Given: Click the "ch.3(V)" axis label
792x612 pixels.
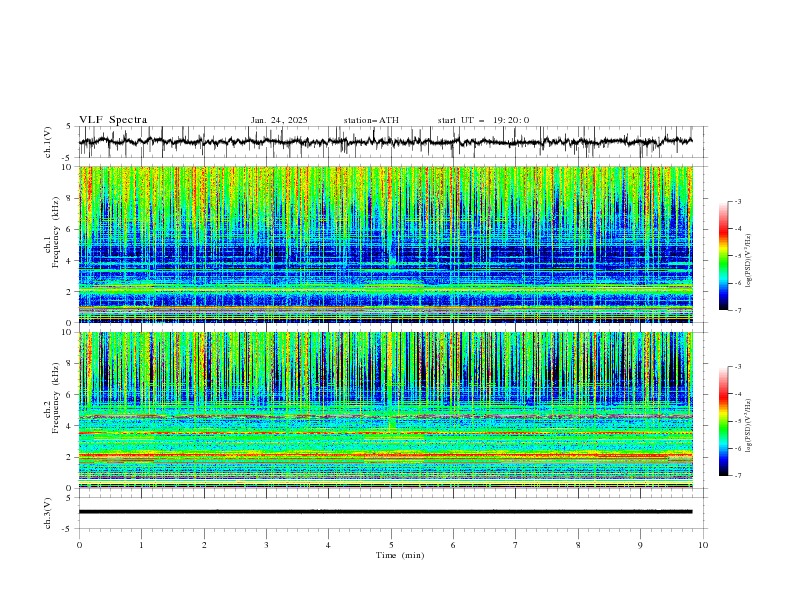Looking at the screenshot, I should 48,513.
